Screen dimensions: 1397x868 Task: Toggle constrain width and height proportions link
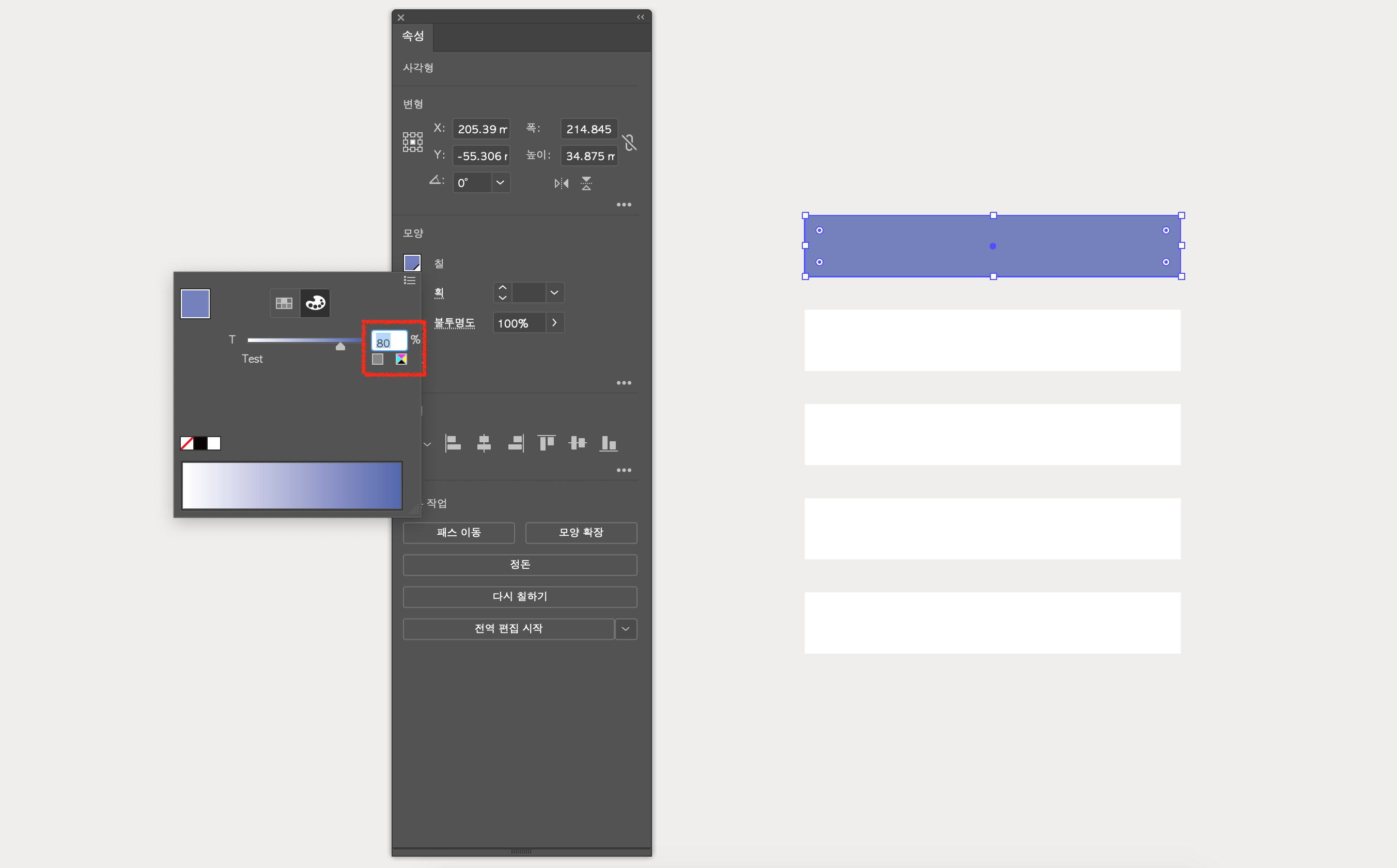pos(630,143)
